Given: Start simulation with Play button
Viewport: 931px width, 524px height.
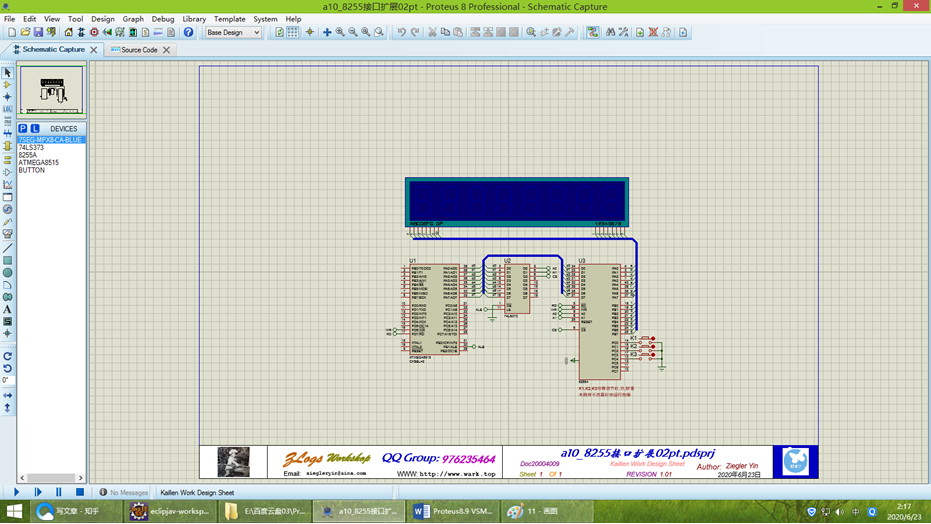Looking at the screenshot, I should point(17,492).
